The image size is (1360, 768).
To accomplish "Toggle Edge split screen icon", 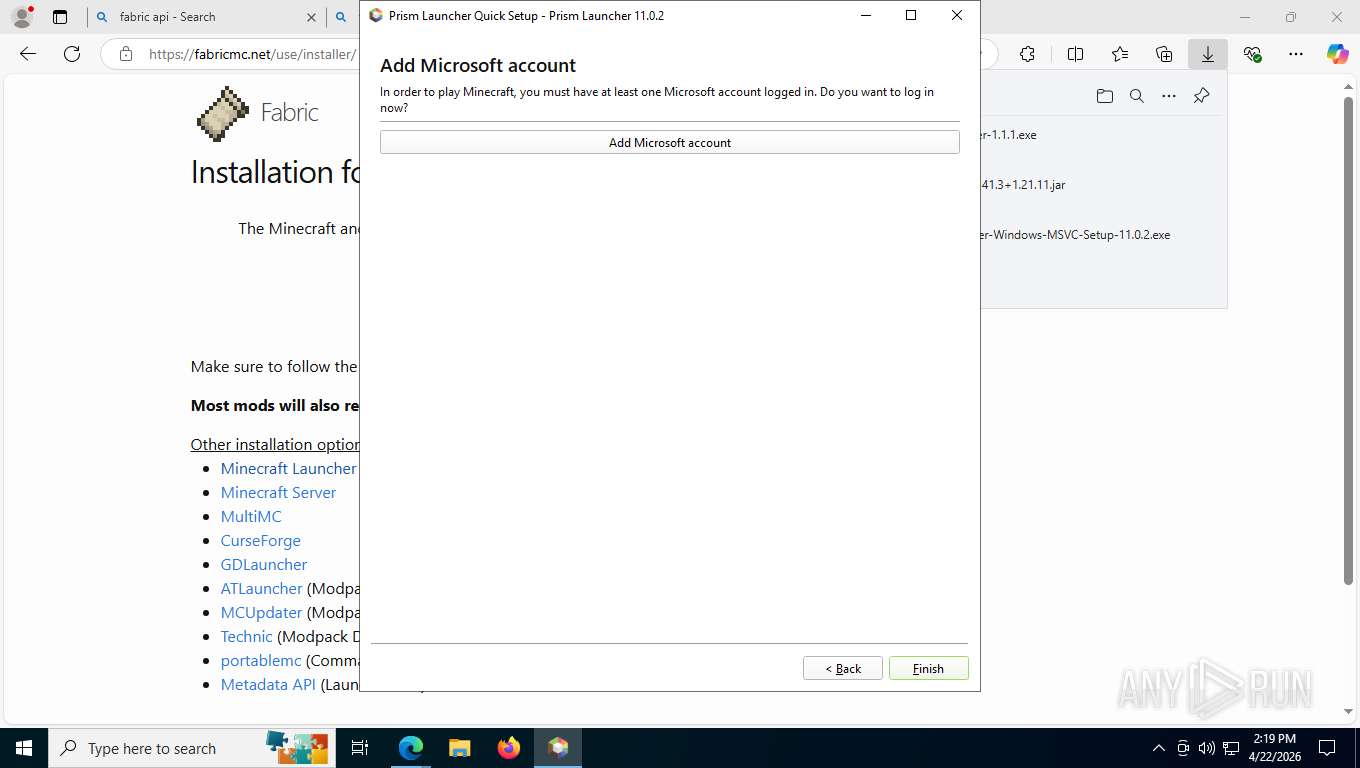I will pos(1075,54).
